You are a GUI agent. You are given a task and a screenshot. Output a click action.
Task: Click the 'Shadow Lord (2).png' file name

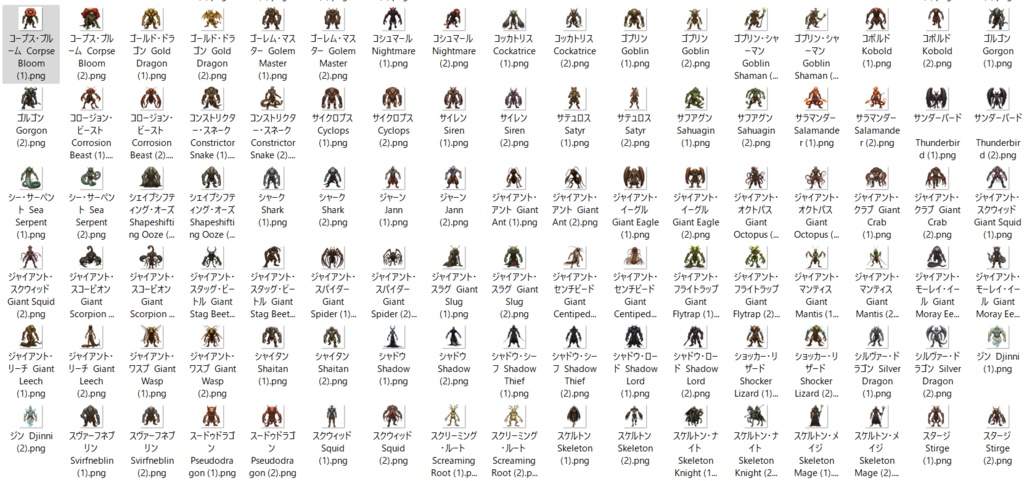[x=696, y=375]
